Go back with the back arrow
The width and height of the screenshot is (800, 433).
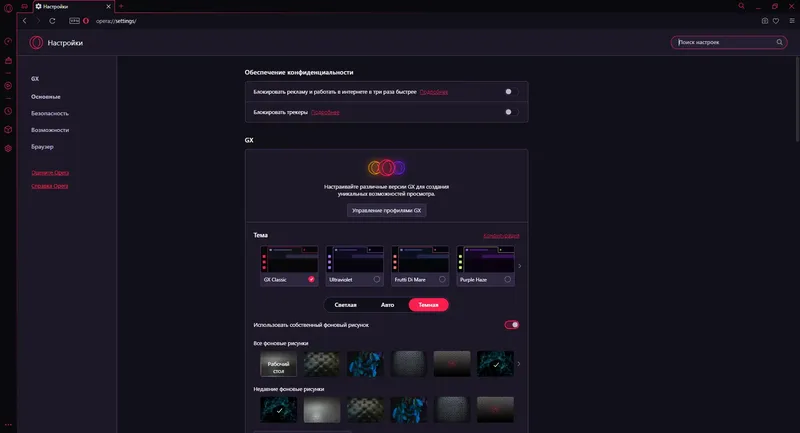24,21
